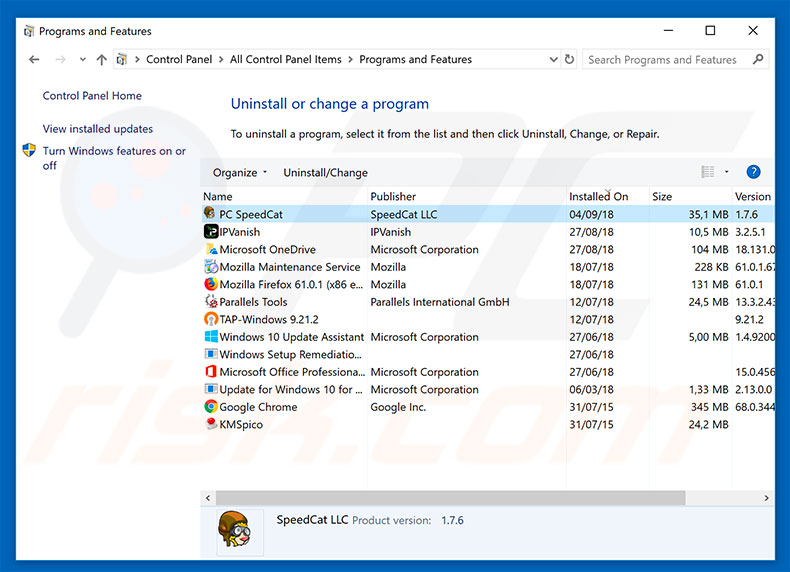Expand the address bar history dropdown

(x=553, y=59)
